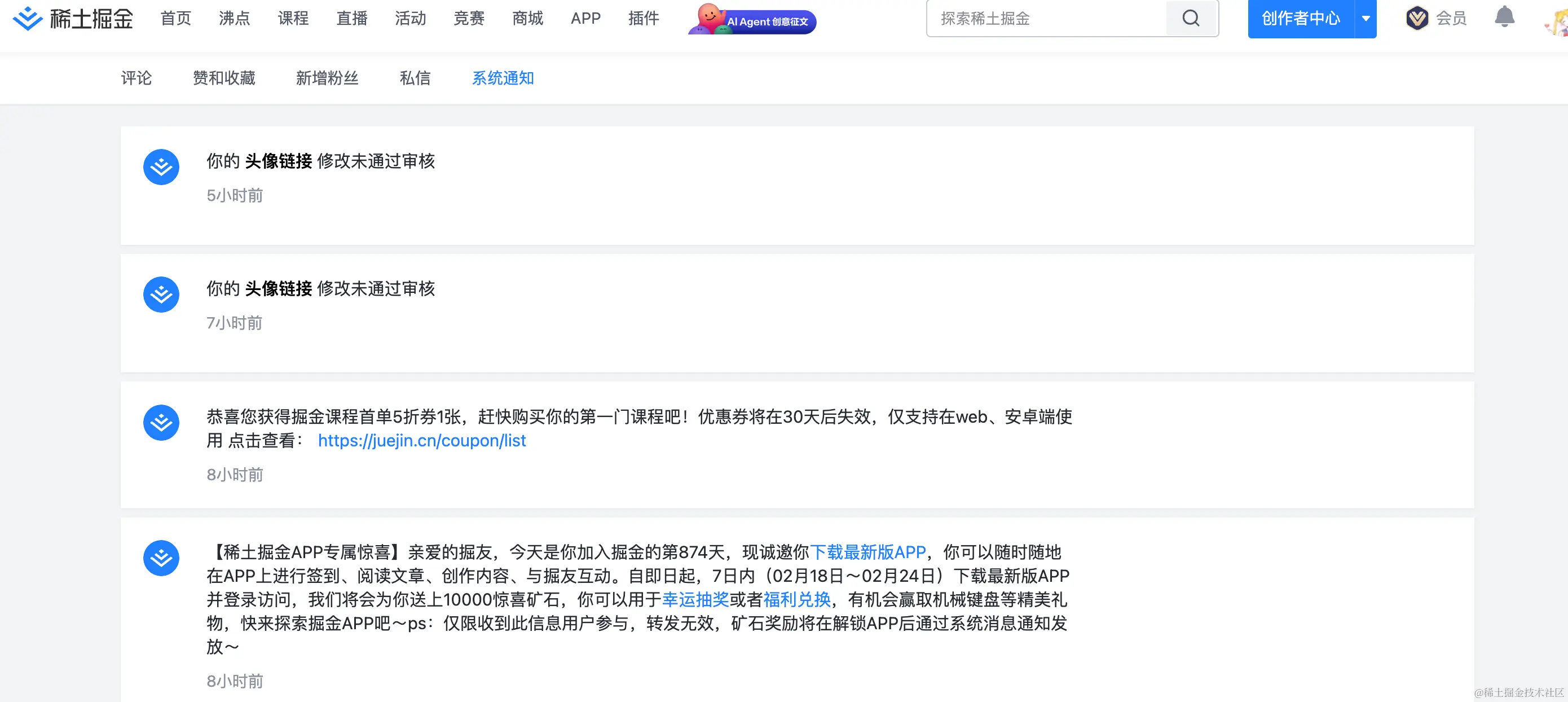Click avatar icon of first 头像链接 notification
This screenshot has height=702, width=1568.
tap(161, 167)
